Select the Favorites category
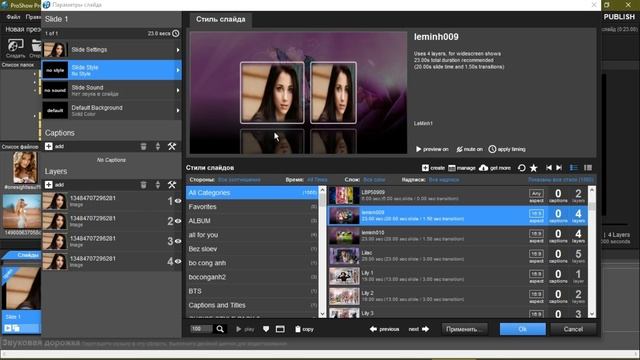The height and width of the screenshot is (360, 640). [252, 207]
